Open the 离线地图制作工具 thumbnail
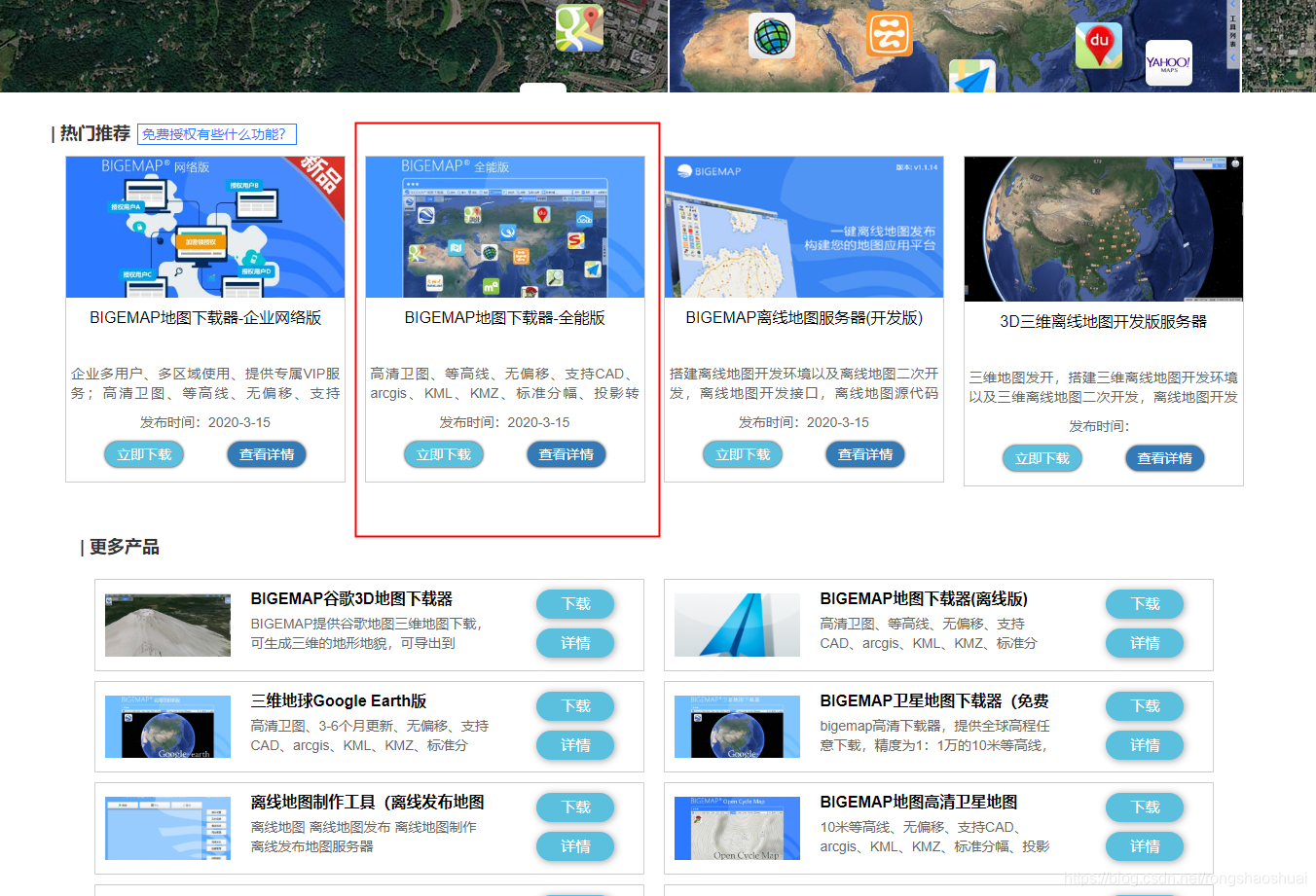The height and width of the screenshot is (896, 1316). [x=167, y=829]
